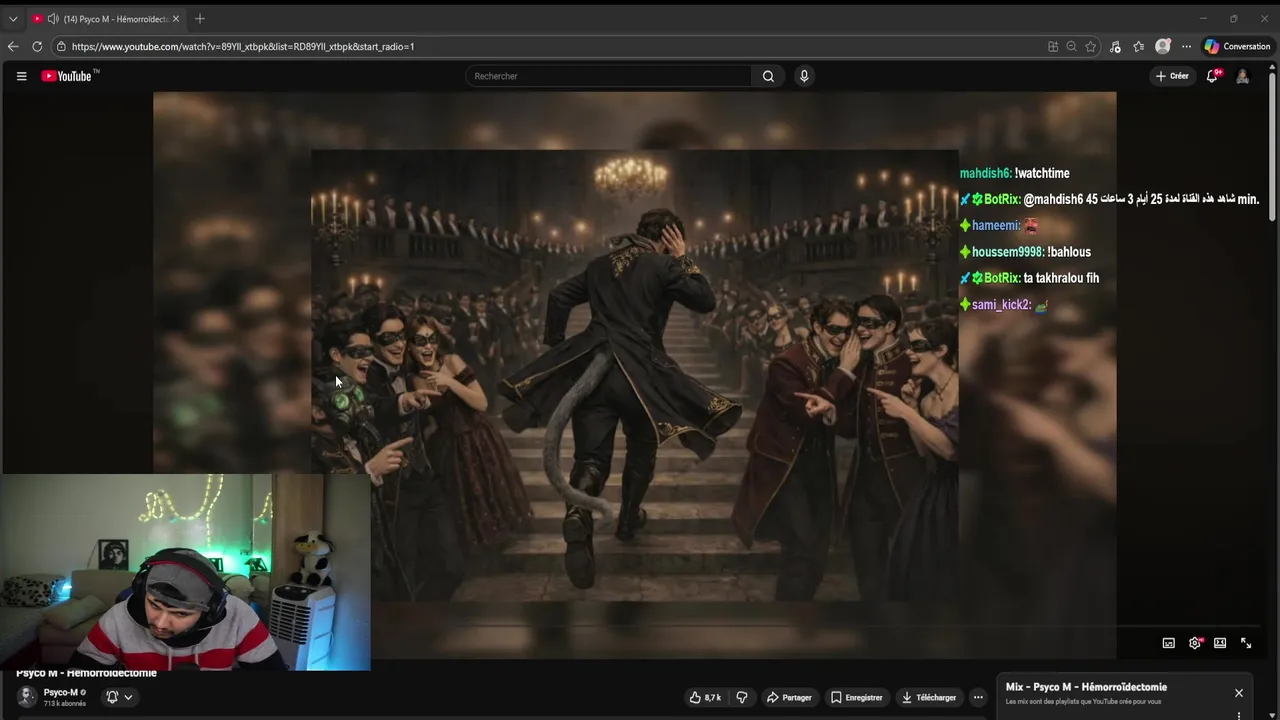Click the apps icon in address bar

point(1053,46)
